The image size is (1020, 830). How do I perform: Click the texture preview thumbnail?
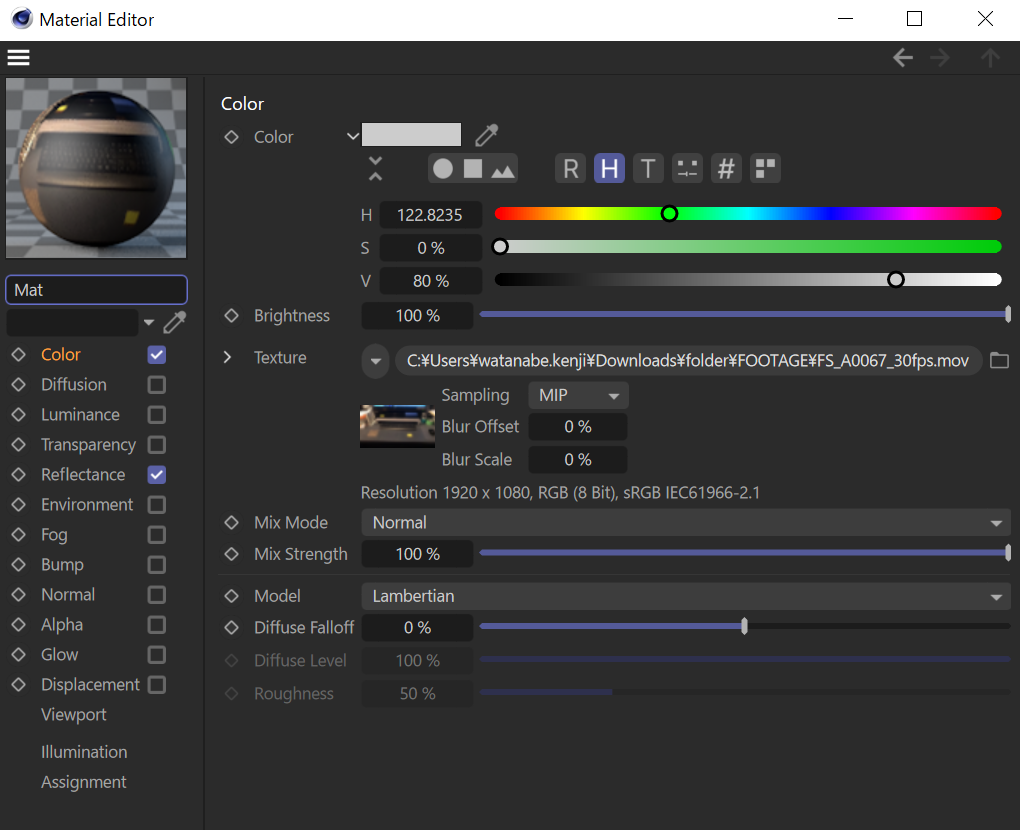pyautogui.click(x=397, y=425)
